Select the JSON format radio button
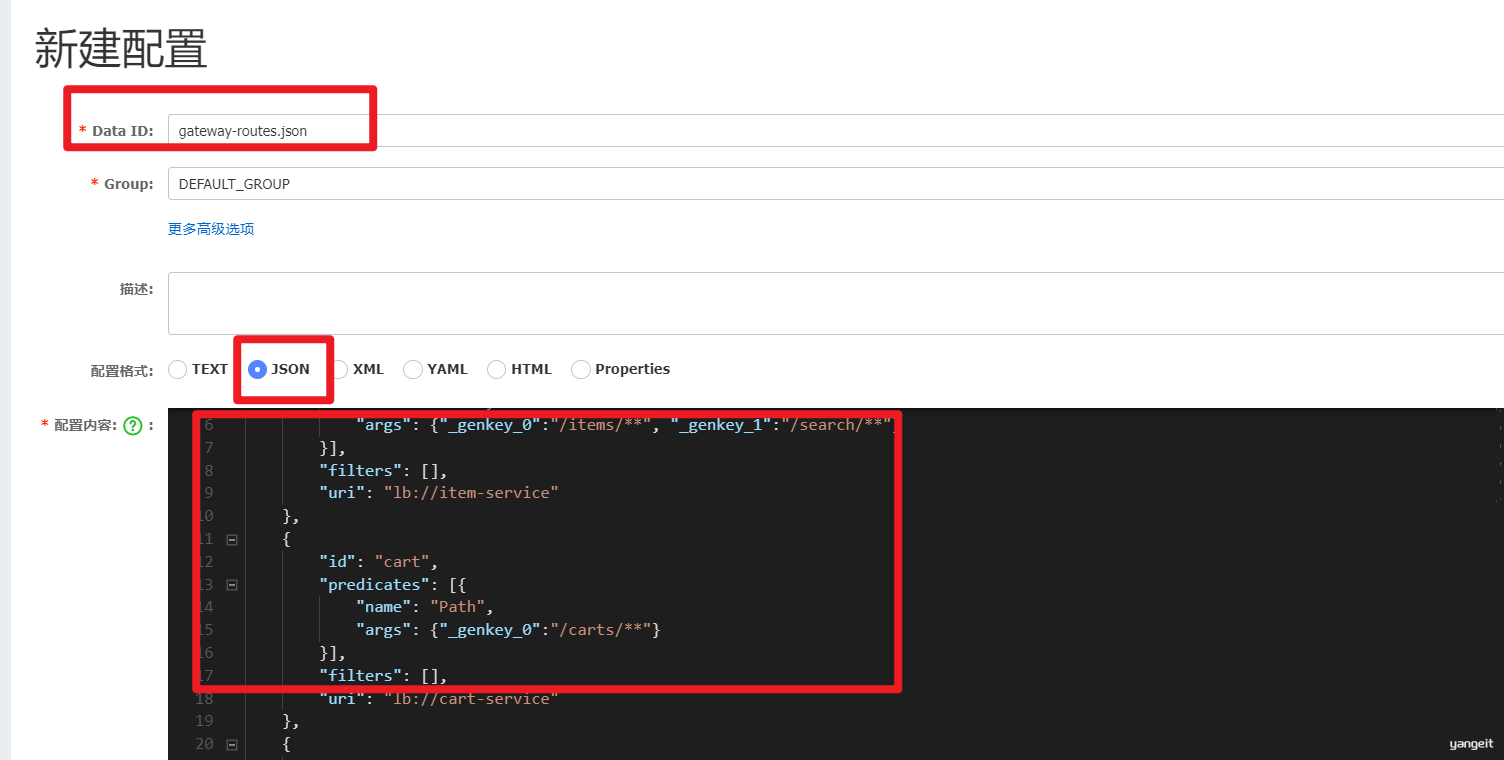1504x760 pixels. [x=257, y=369]
